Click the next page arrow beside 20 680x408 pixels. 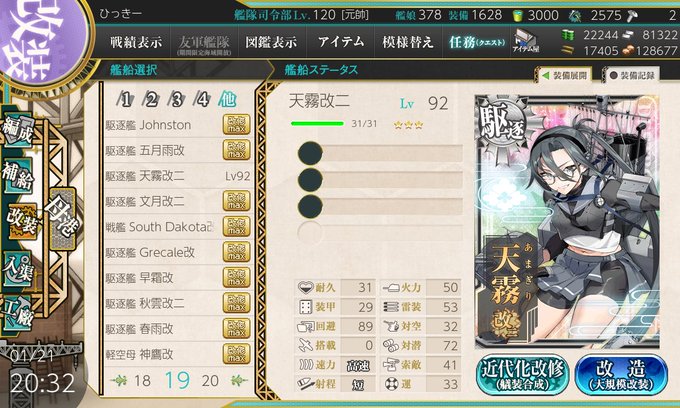tap(238, 380)
